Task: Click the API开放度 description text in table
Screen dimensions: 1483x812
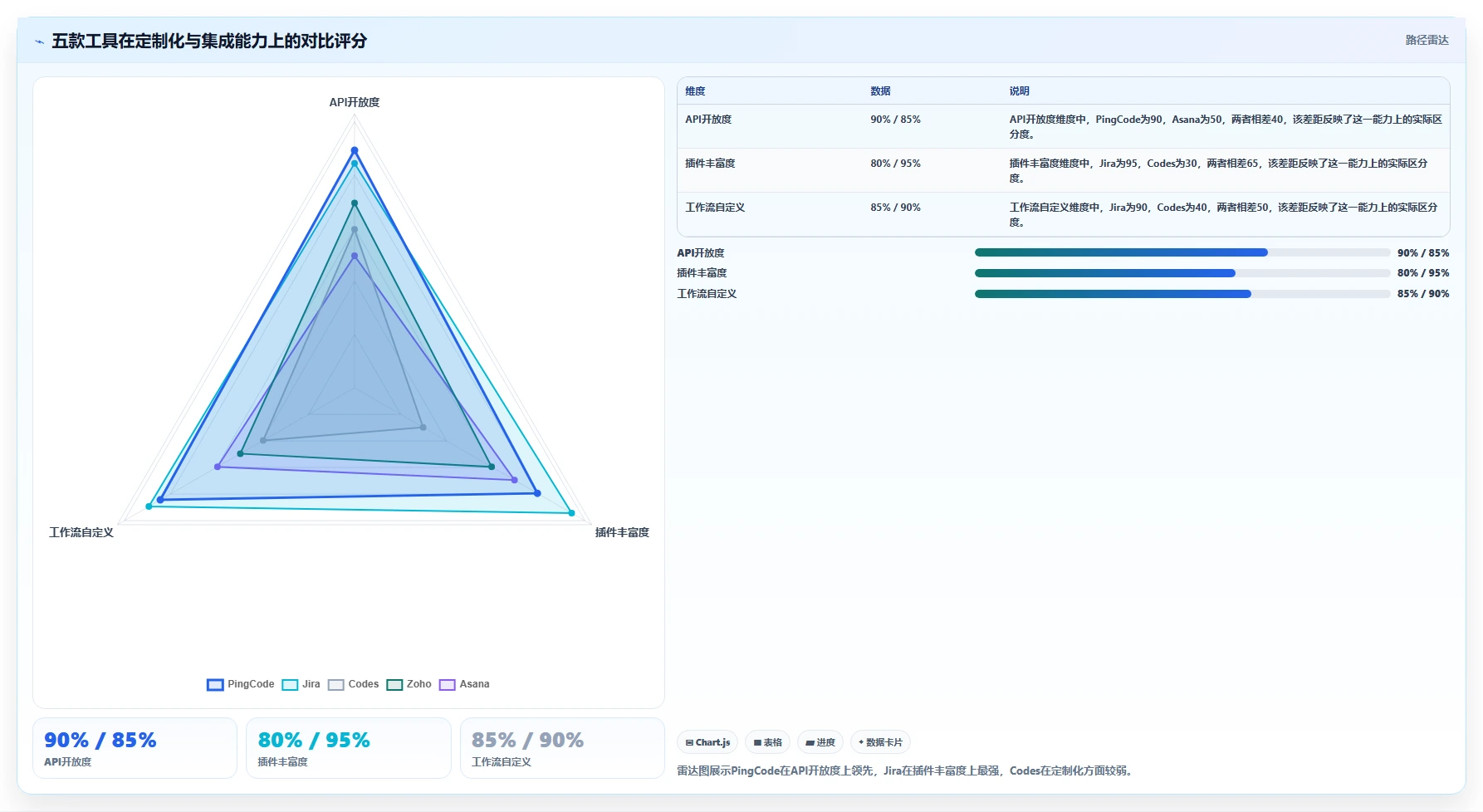Action: (1226, 127)
